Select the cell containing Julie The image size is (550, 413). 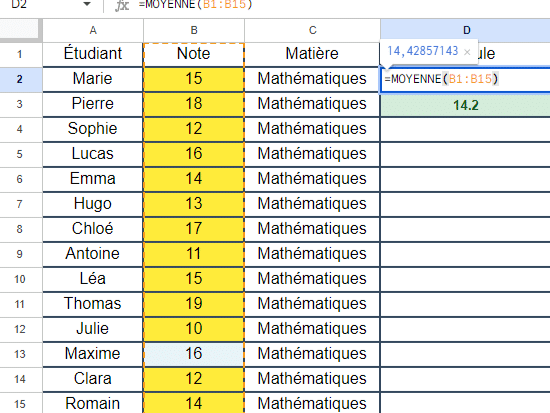pyautogui.click(x=93, y=329)
